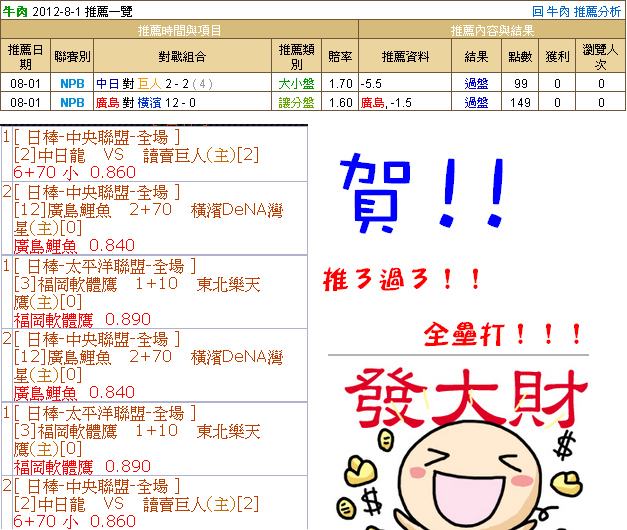Click 過盤 result in the 讓分盤 row
627x530 pixels.
click(x=476, y=103)
